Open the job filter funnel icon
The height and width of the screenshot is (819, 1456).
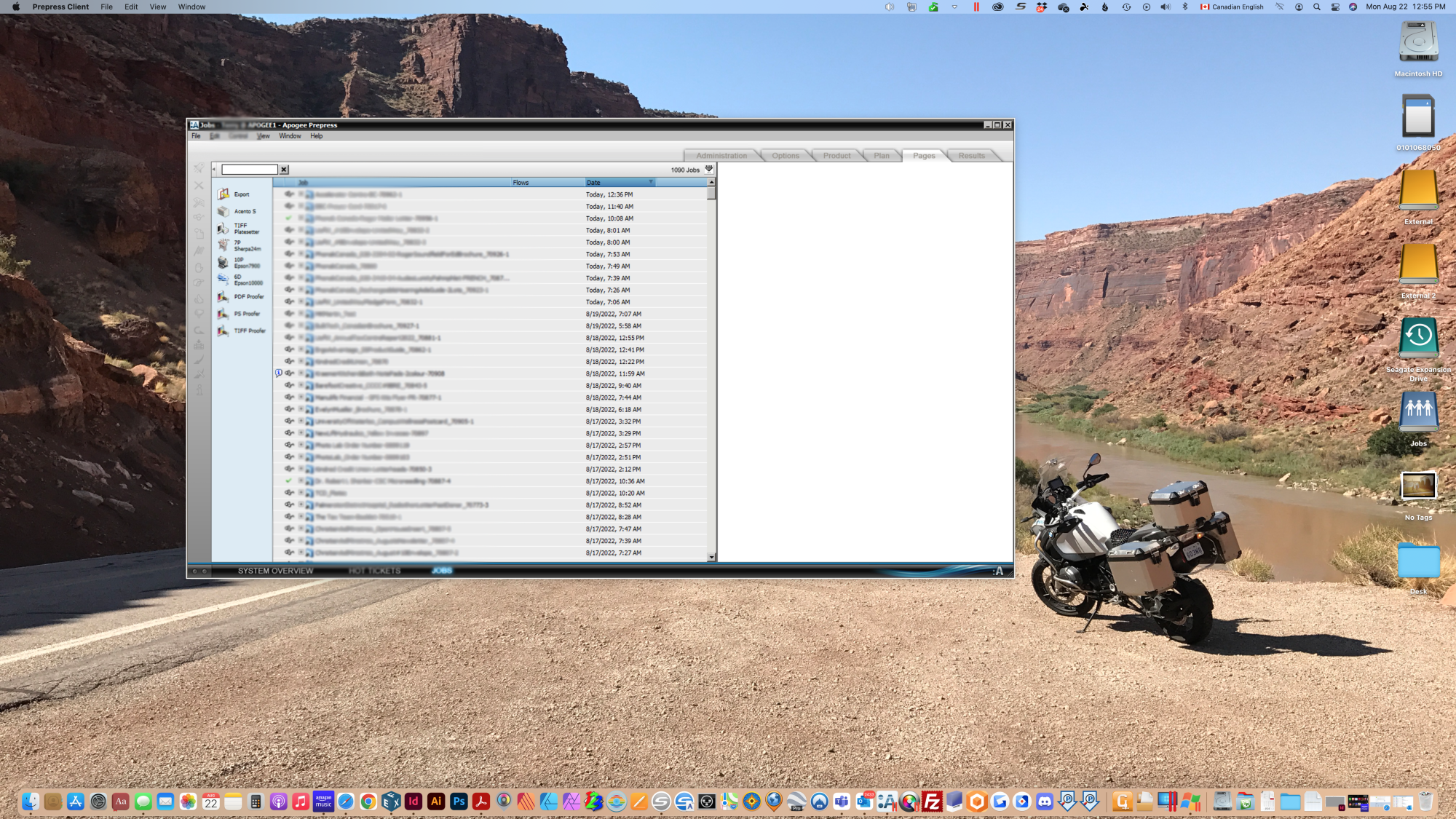click(709, 170)
